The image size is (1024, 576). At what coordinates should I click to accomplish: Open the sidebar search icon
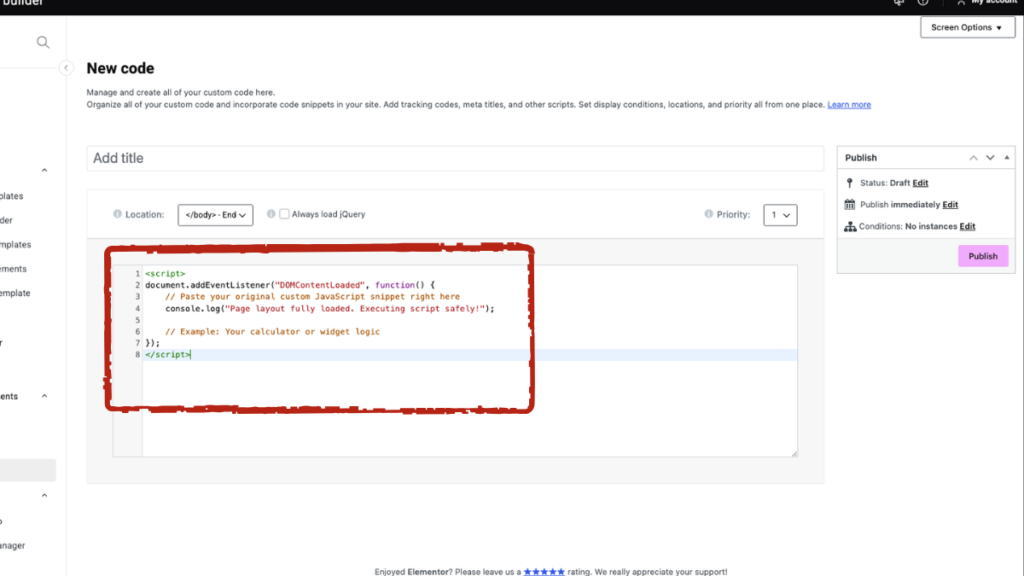point(43,42)
